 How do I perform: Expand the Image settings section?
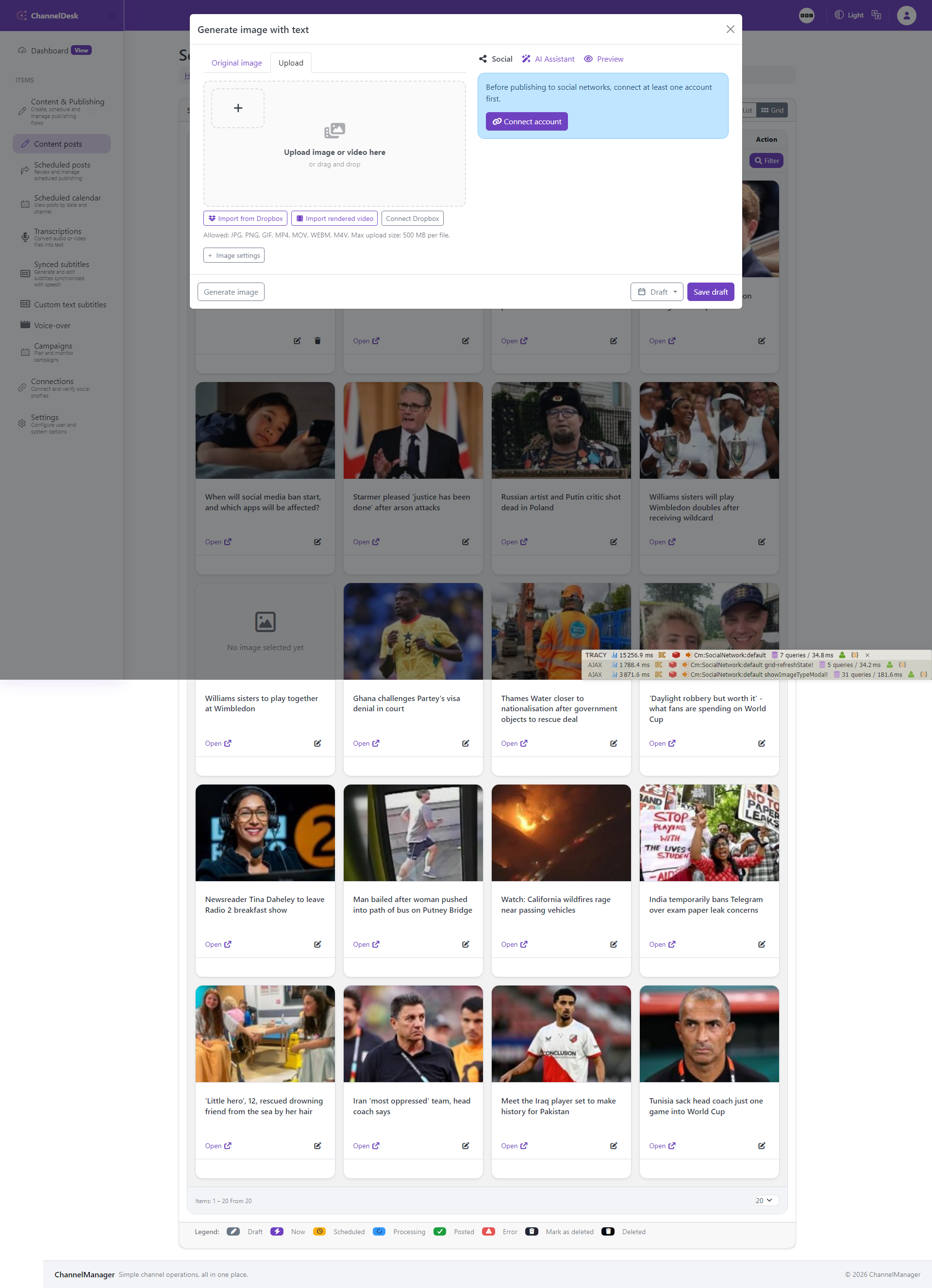(234, 255)
